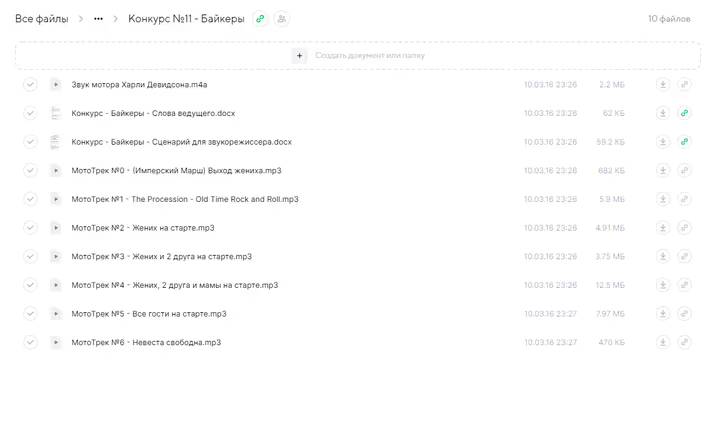Select checkbox for Звук мотора Харли Девидсона.m4a
This screenshot has height=436, width=709.
click(x=30, y=85)
